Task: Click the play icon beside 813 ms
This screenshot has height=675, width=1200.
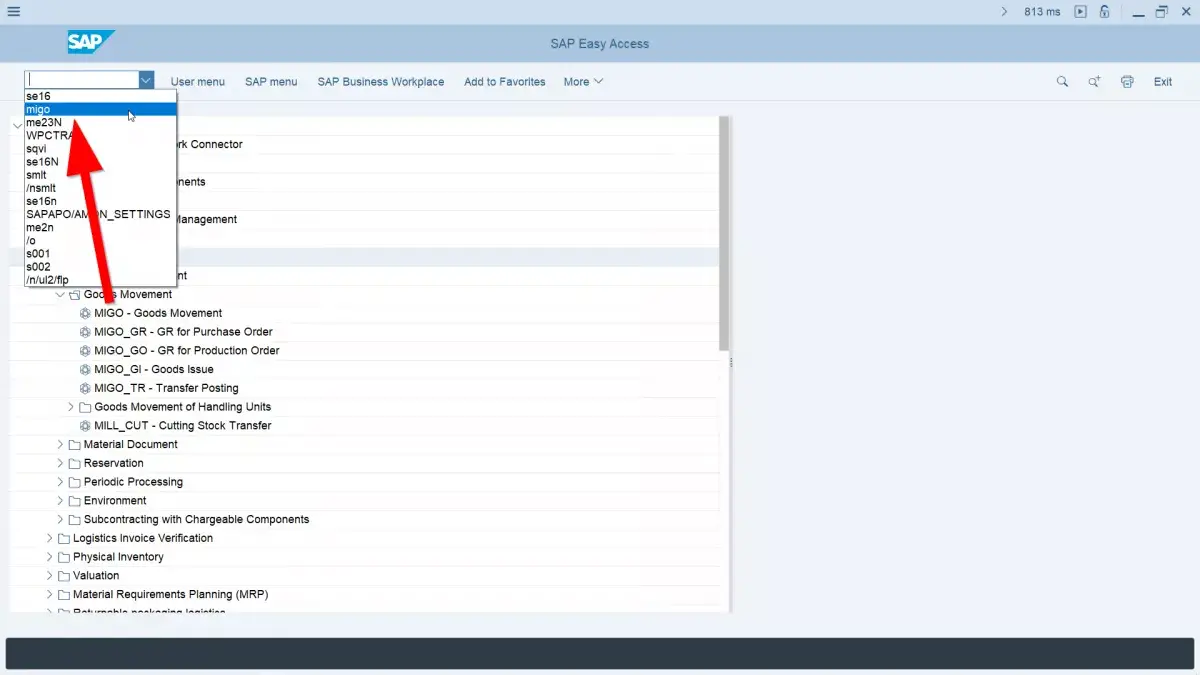Action: point(1080,12)
